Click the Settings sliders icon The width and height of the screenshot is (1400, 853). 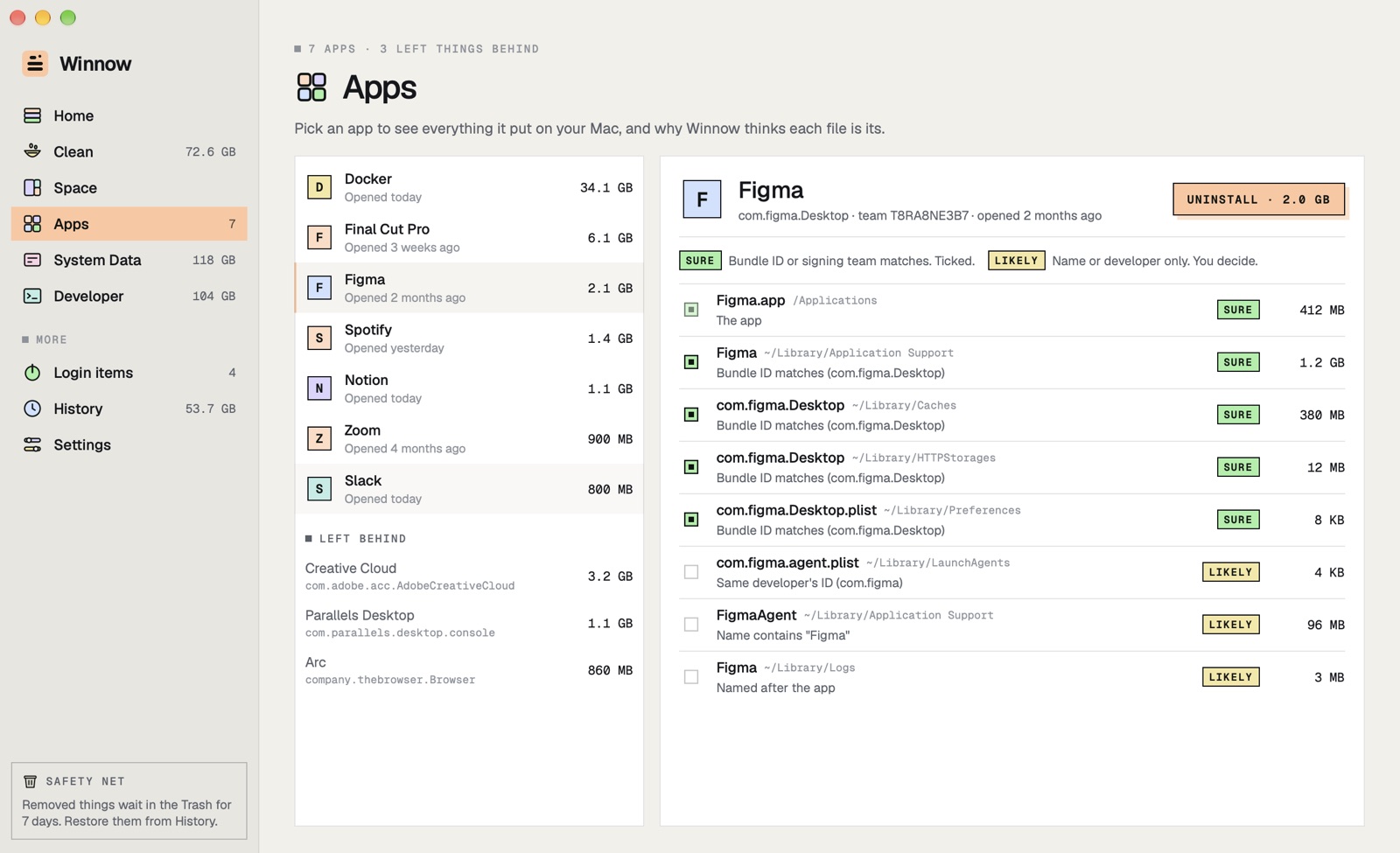(32, 444)
